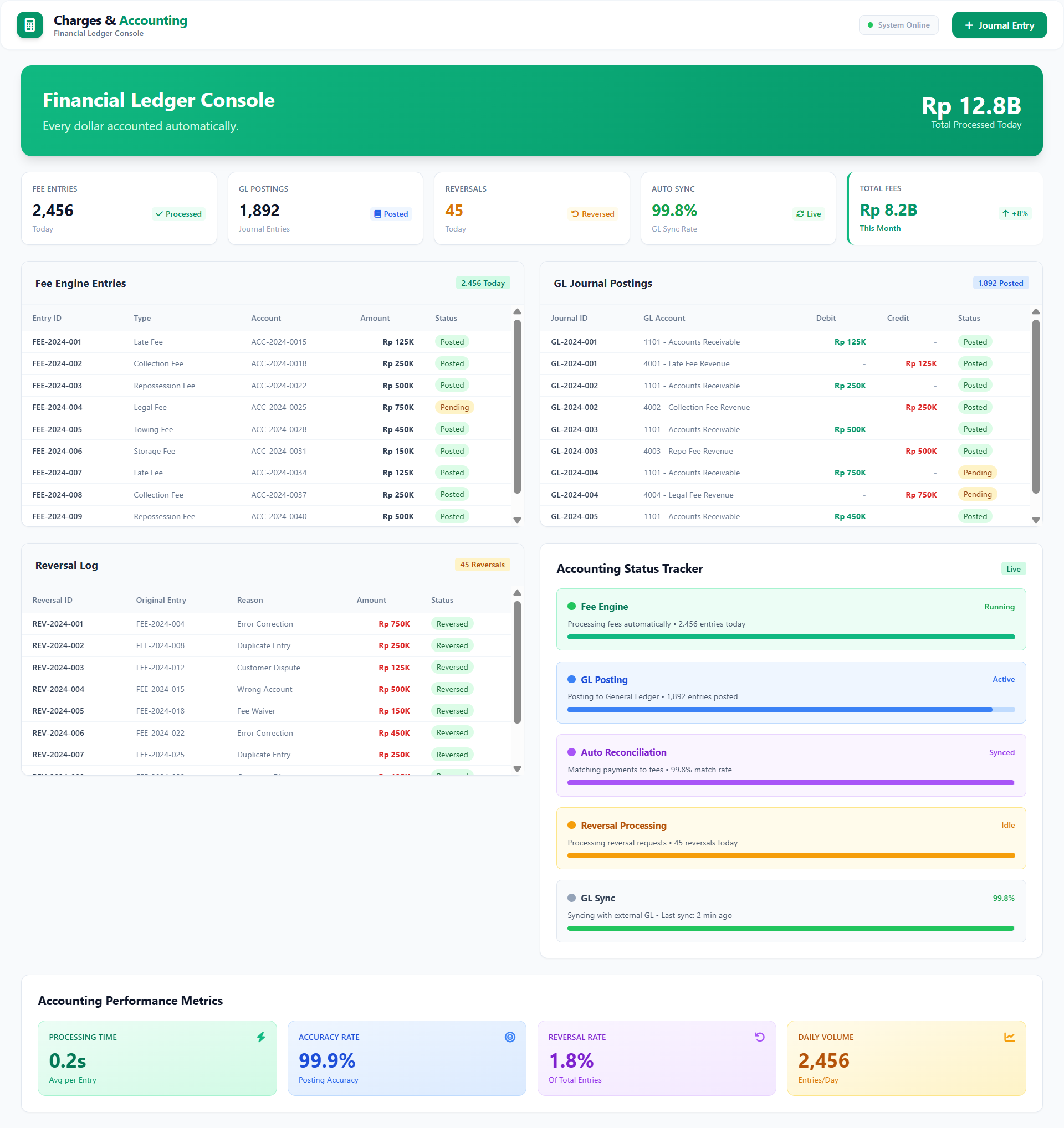
Task: Click the 1,892 Posted badge on GL Journal Postings
Action: 1000,283
